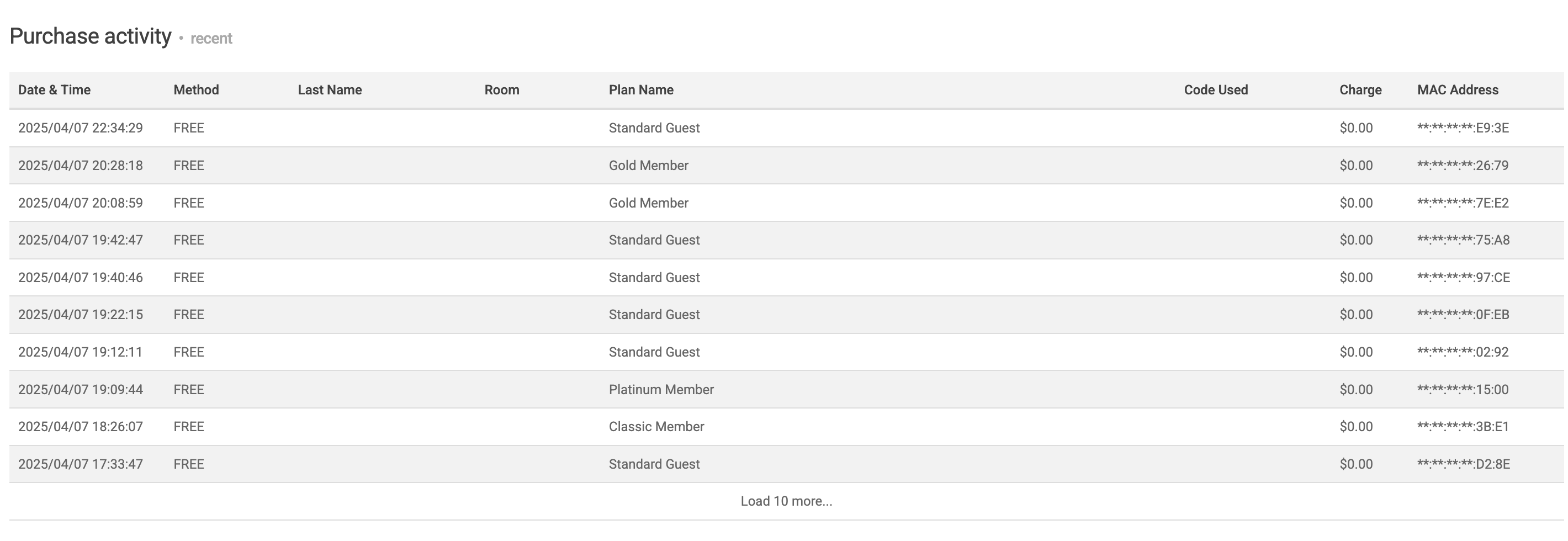Click MAC address ending in 26:79
The image size is (1568, 541).
click(1463, 166)
